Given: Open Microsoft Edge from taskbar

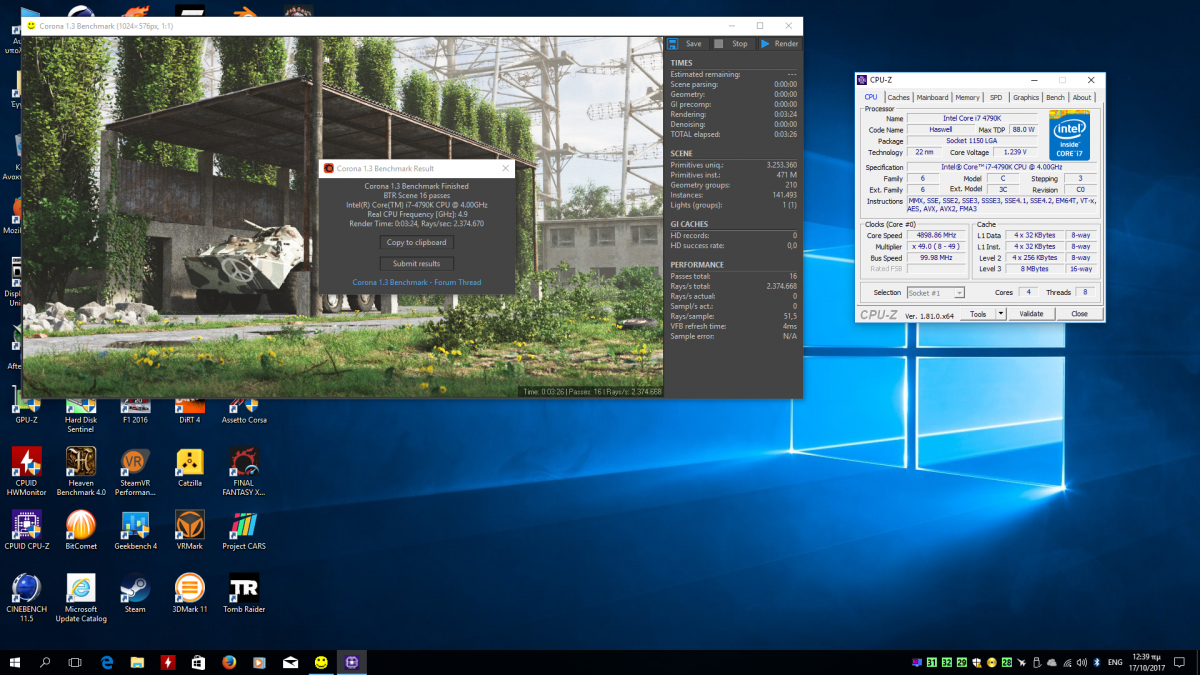Looking at the screenshot, I should point(107,662).
